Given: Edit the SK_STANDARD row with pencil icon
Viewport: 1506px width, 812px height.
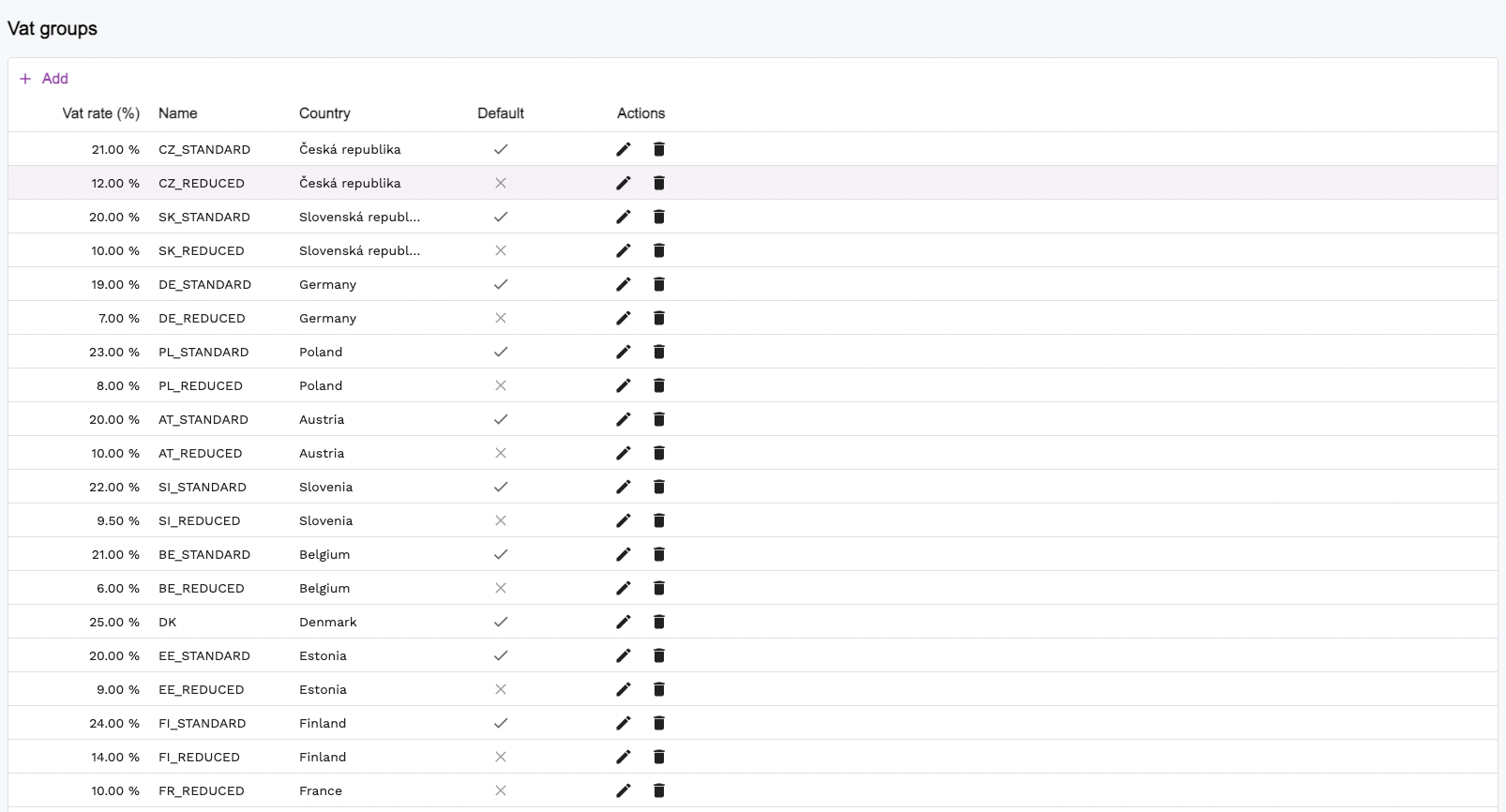Looking at the screenshot, I should pos(624,217).
